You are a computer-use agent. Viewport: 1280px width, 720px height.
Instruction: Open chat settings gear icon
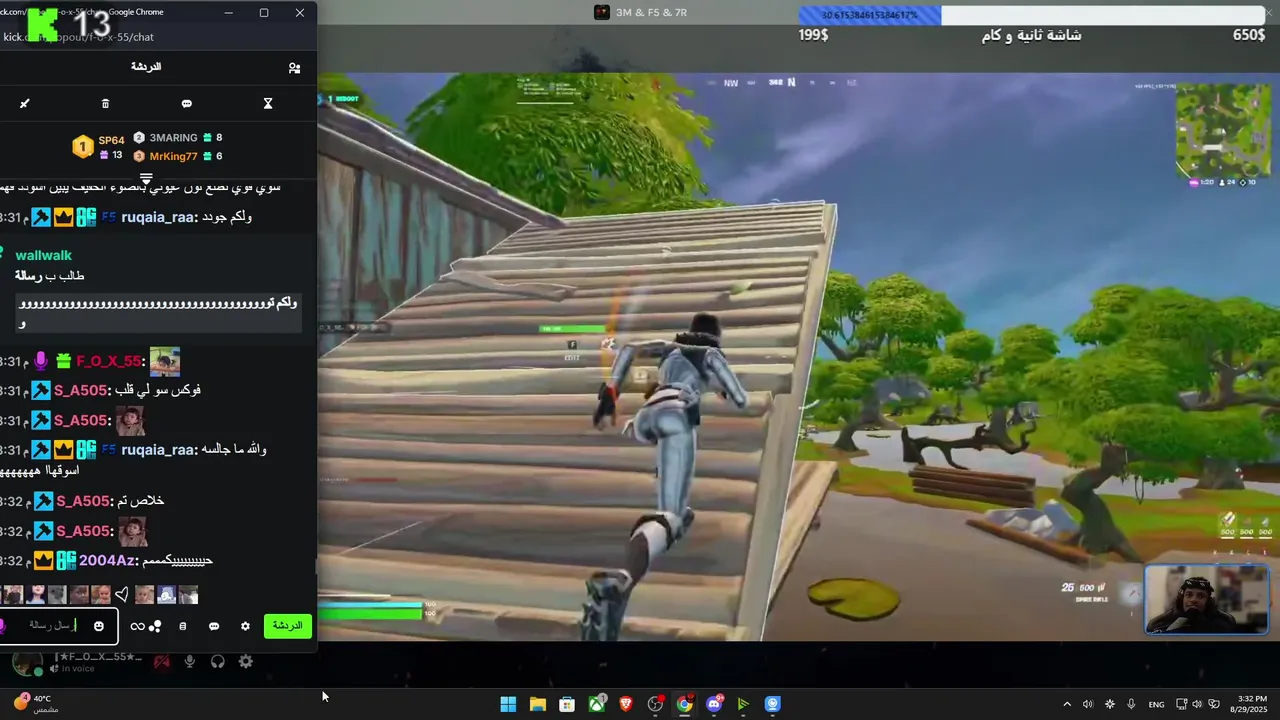pos(245,627)
